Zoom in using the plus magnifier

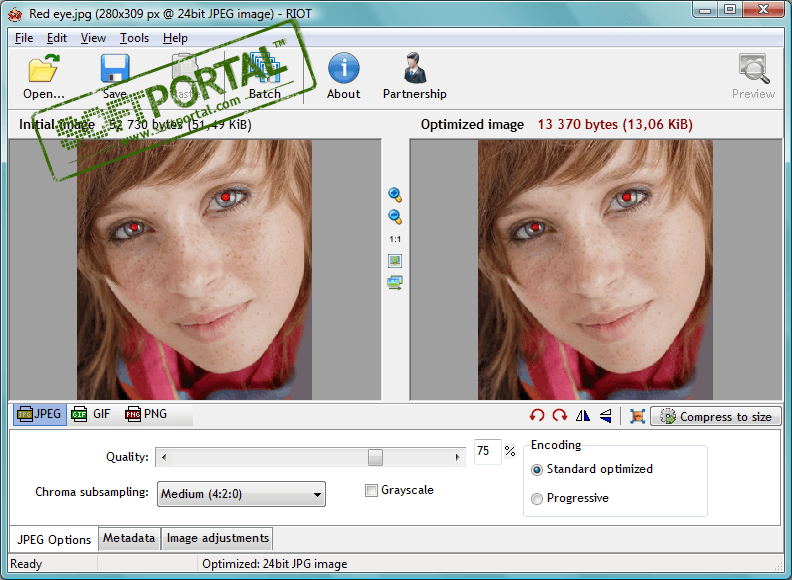pyautogui.click(x=395, y=195)
